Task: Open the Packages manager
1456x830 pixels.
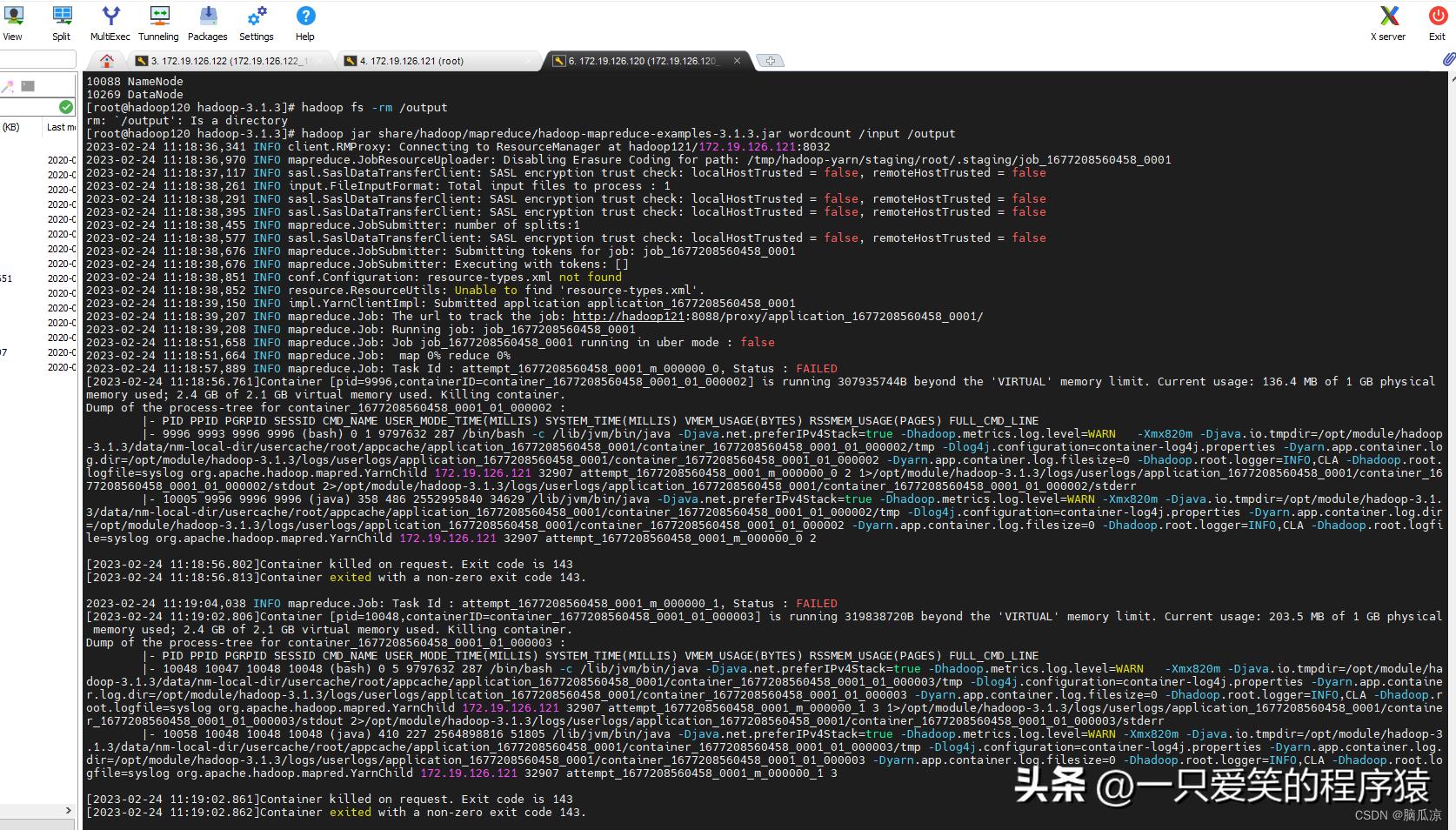Action: pos(208,23)
